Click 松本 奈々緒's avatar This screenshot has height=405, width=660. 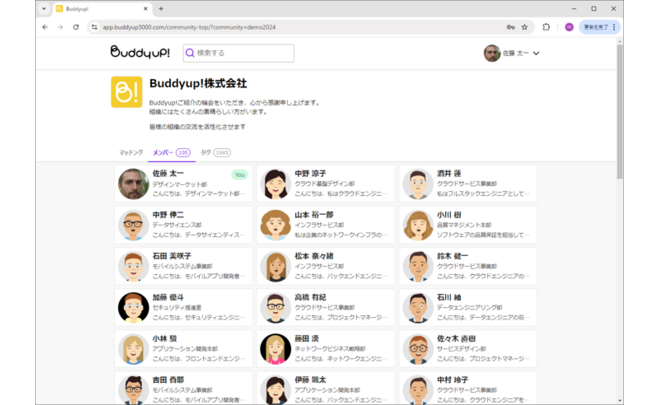coord(275,266)
